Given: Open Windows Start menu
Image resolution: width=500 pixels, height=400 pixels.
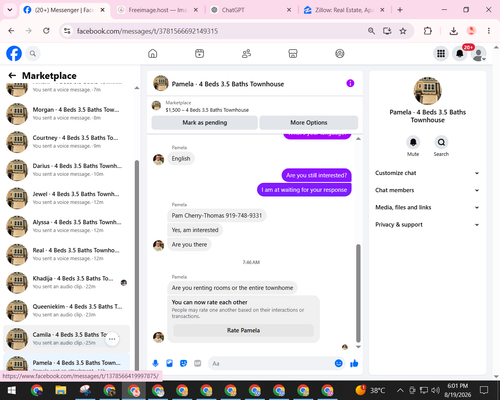Looking at the screenshot, I should coord(12,390).
